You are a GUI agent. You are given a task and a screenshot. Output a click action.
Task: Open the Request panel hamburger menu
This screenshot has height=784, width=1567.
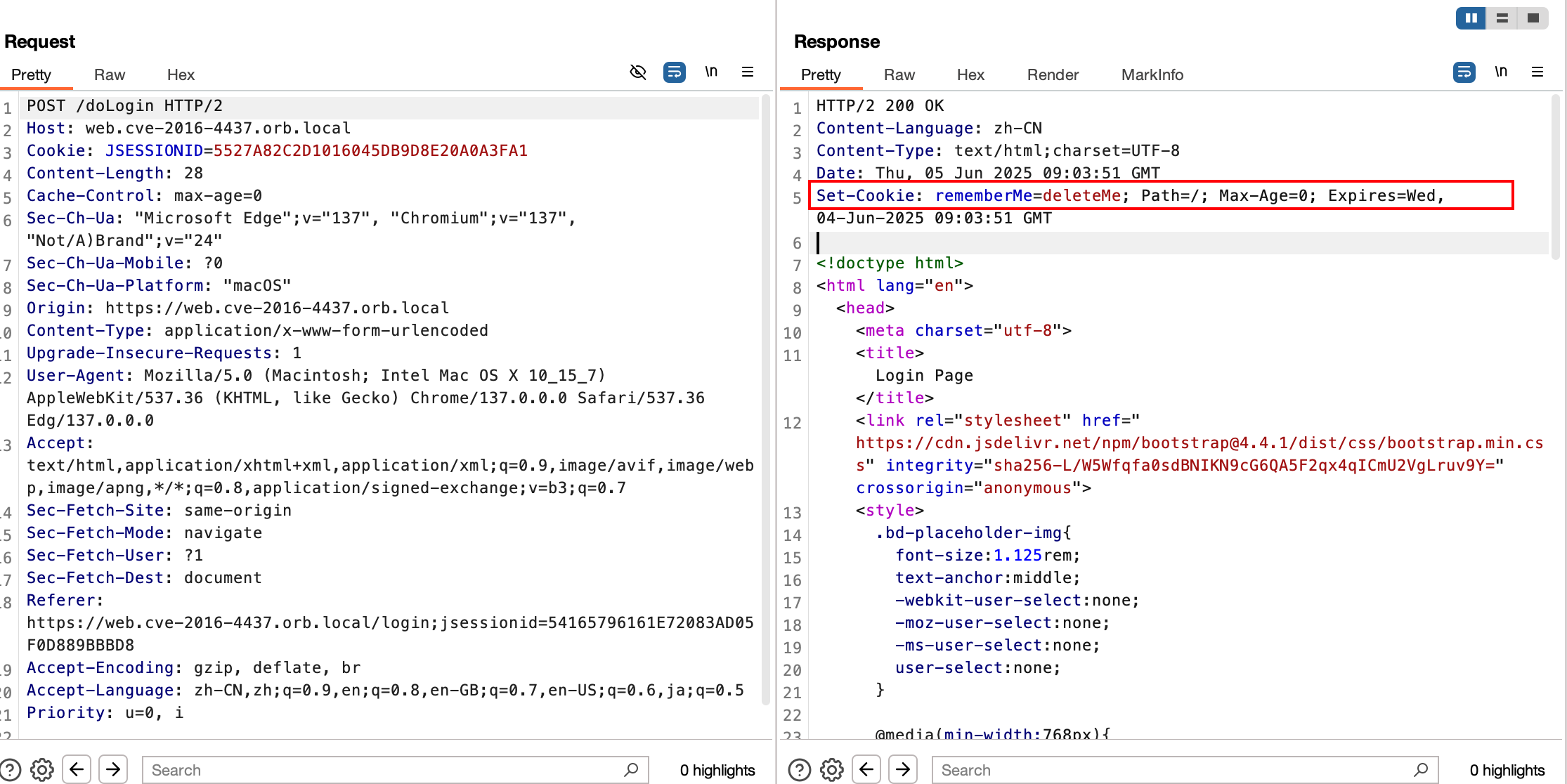[748, 72]
